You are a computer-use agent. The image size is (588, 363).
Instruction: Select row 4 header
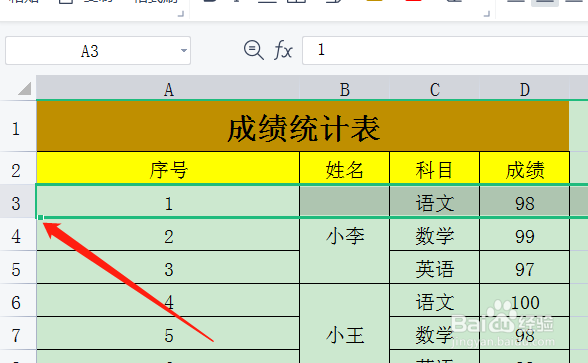coord(18,235)
